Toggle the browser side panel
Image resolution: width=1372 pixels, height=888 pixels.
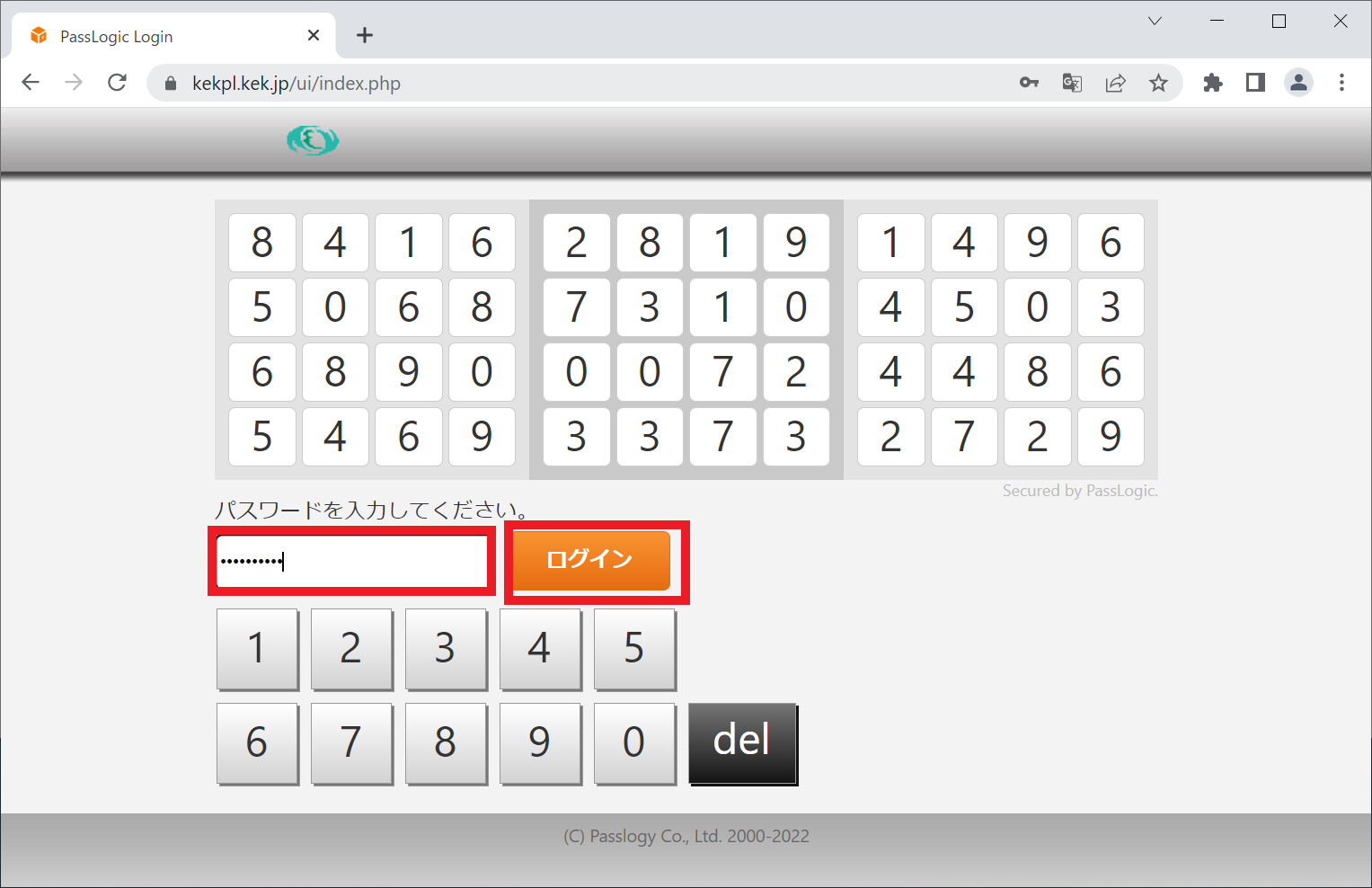tap(1255, 83)
